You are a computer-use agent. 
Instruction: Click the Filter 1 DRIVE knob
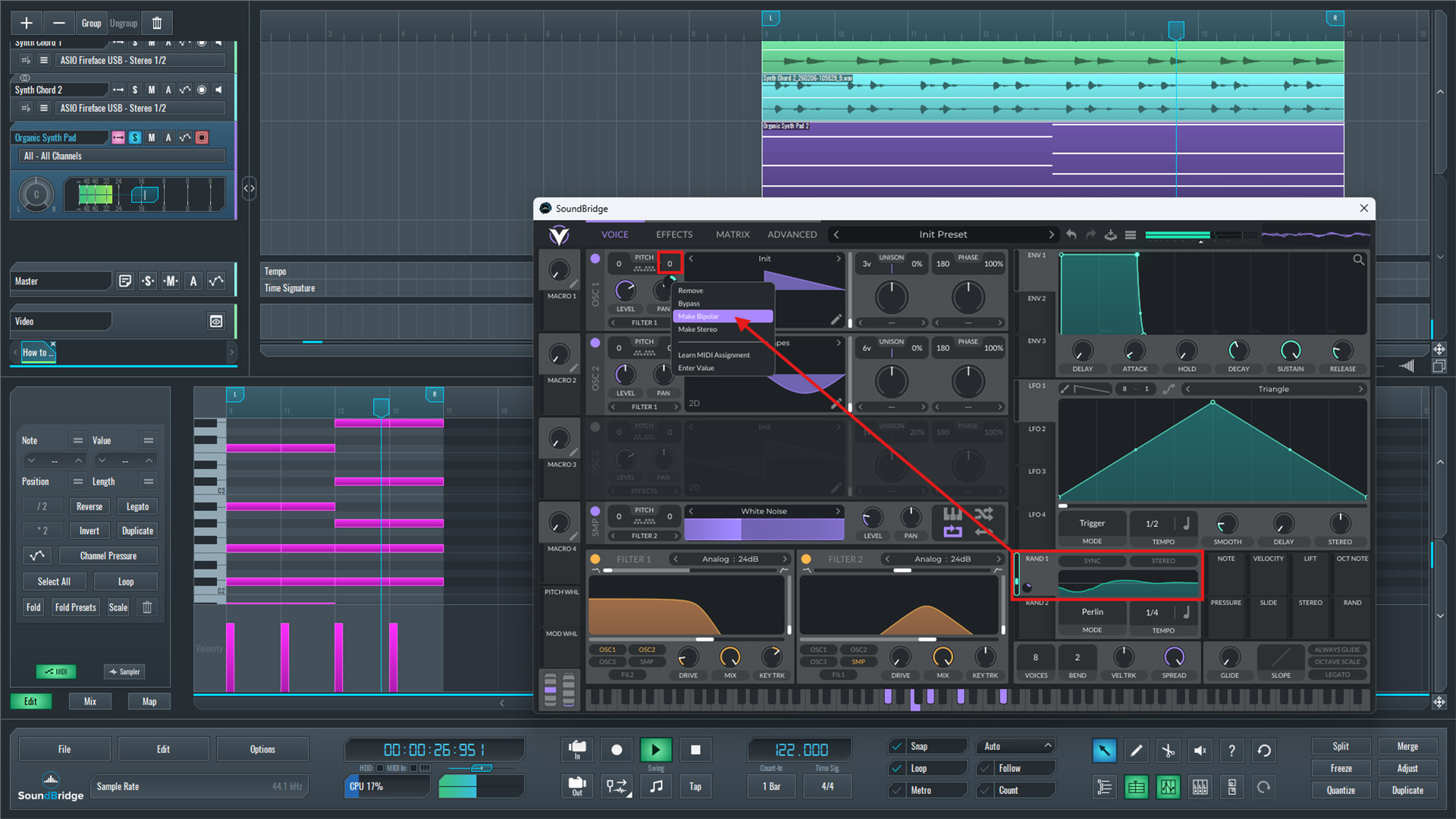click(688, 657)
